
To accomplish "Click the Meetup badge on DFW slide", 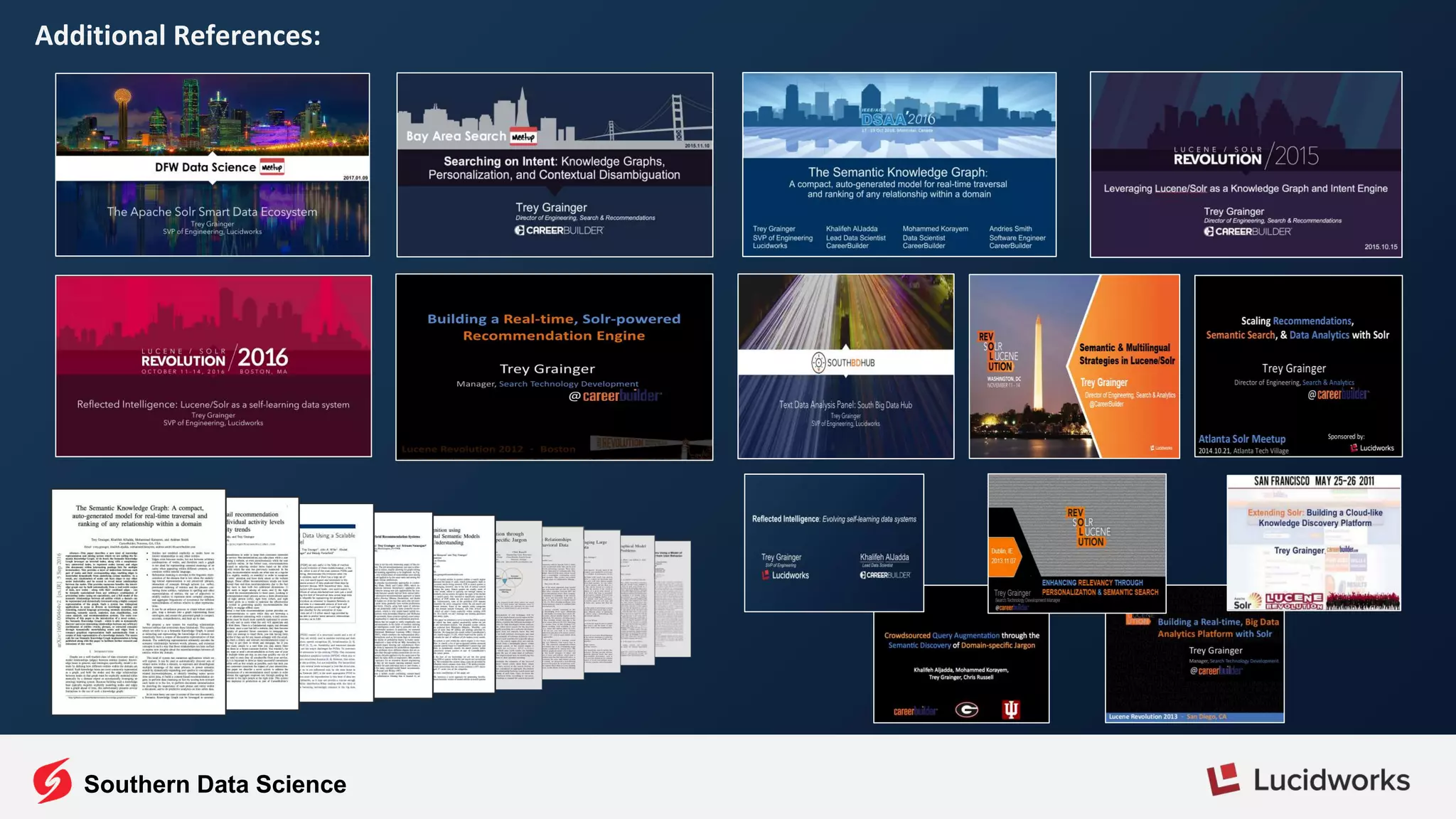I will tap(272, 167).
